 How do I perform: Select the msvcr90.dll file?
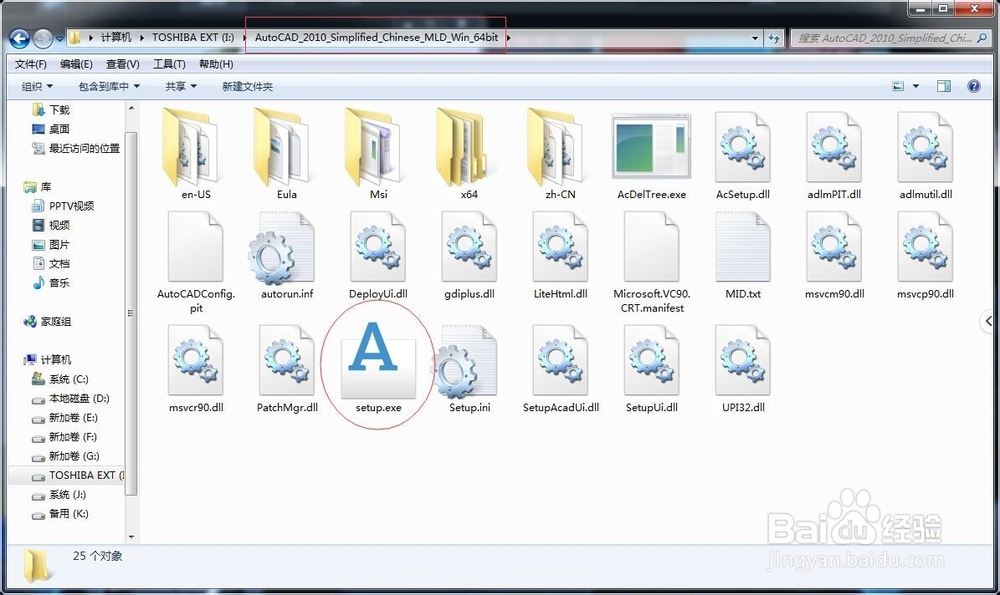(195, 369)
